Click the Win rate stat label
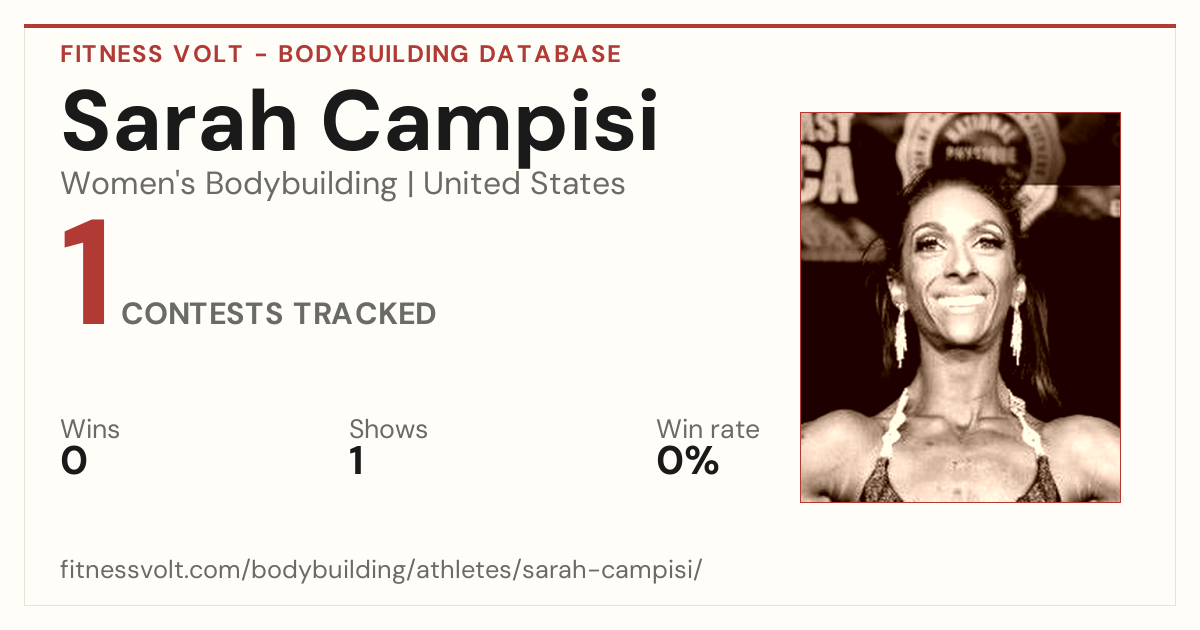Image resolution: width=1200 pixels, height=630 pixels. 707,430
